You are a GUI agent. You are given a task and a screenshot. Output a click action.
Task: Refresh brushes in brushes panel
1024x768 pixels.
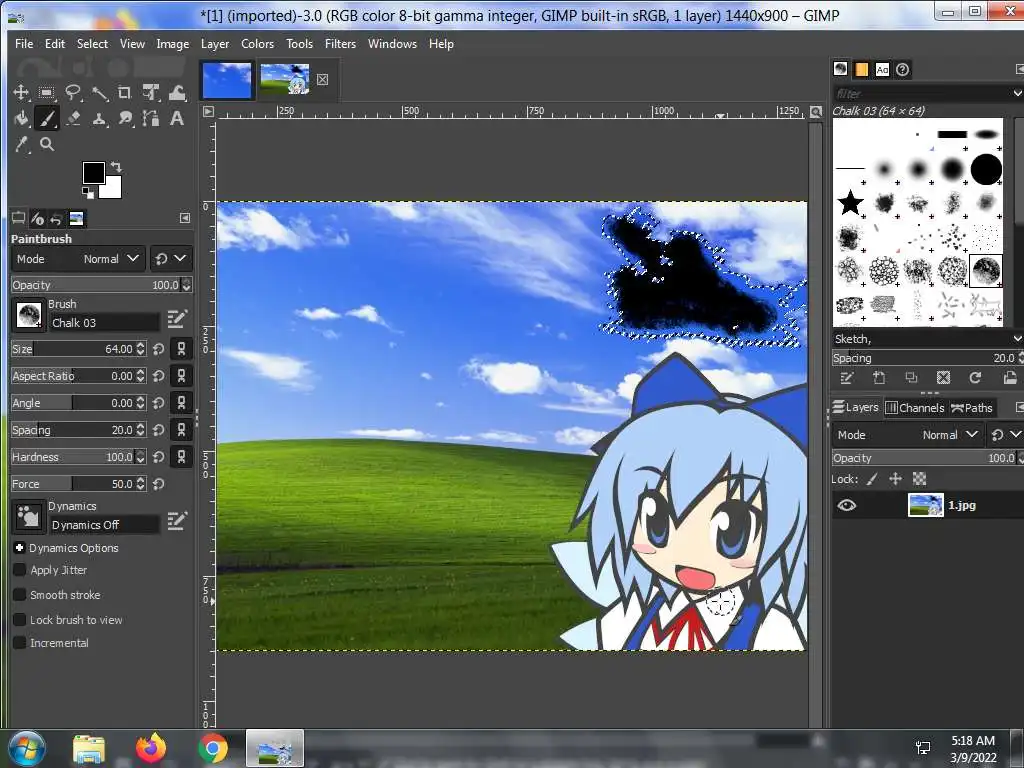[975, 377]
